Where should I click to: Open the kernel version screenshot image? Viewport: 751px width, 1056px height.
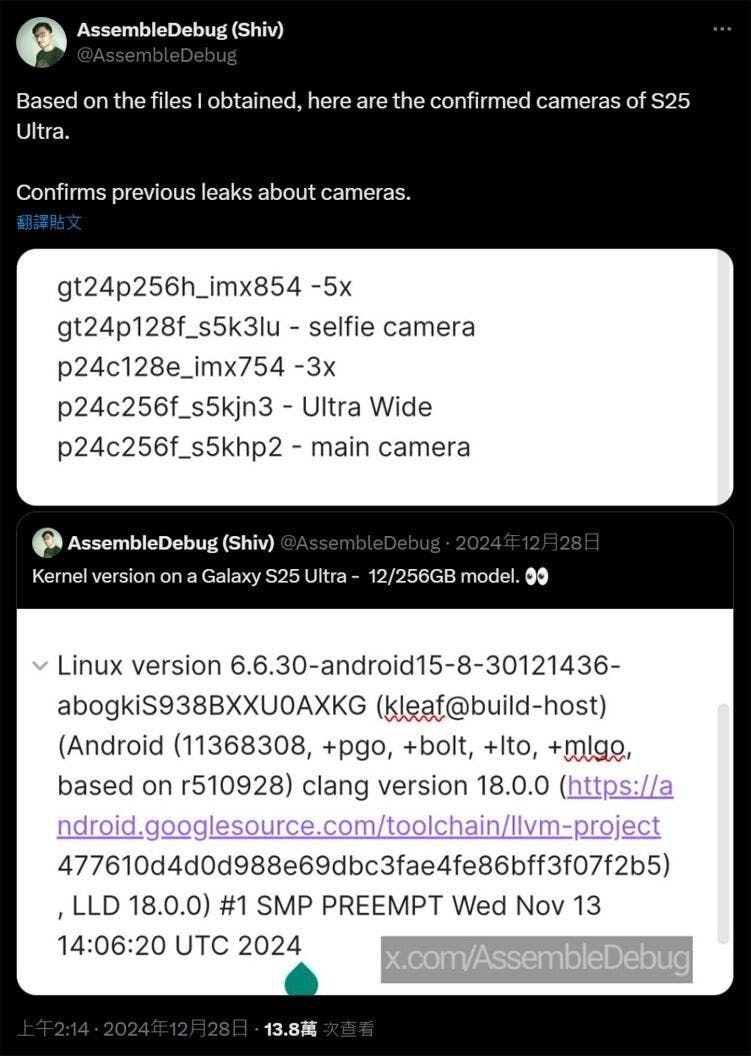tap(374, 801)
